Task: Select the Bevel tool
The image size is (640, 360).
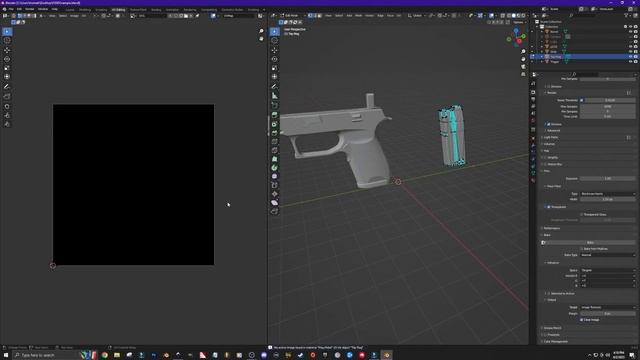Action: 275,133
